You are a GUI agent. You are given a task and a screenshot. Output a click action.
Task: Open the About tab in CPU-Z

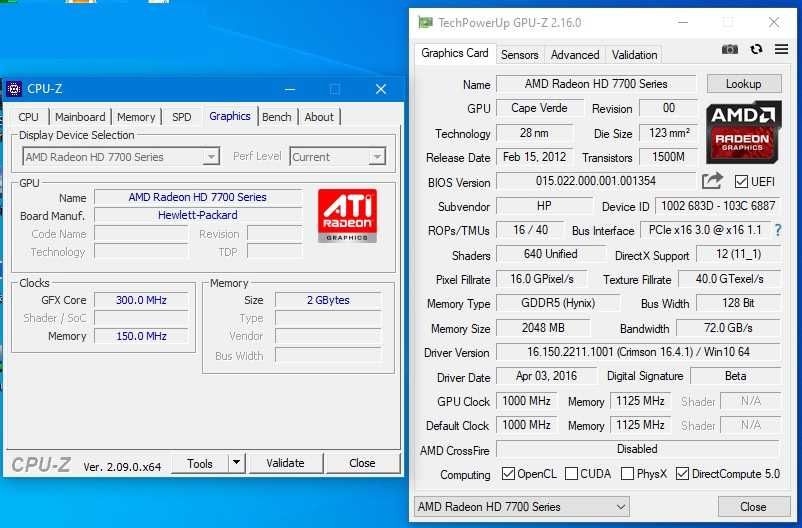(319, 117)
